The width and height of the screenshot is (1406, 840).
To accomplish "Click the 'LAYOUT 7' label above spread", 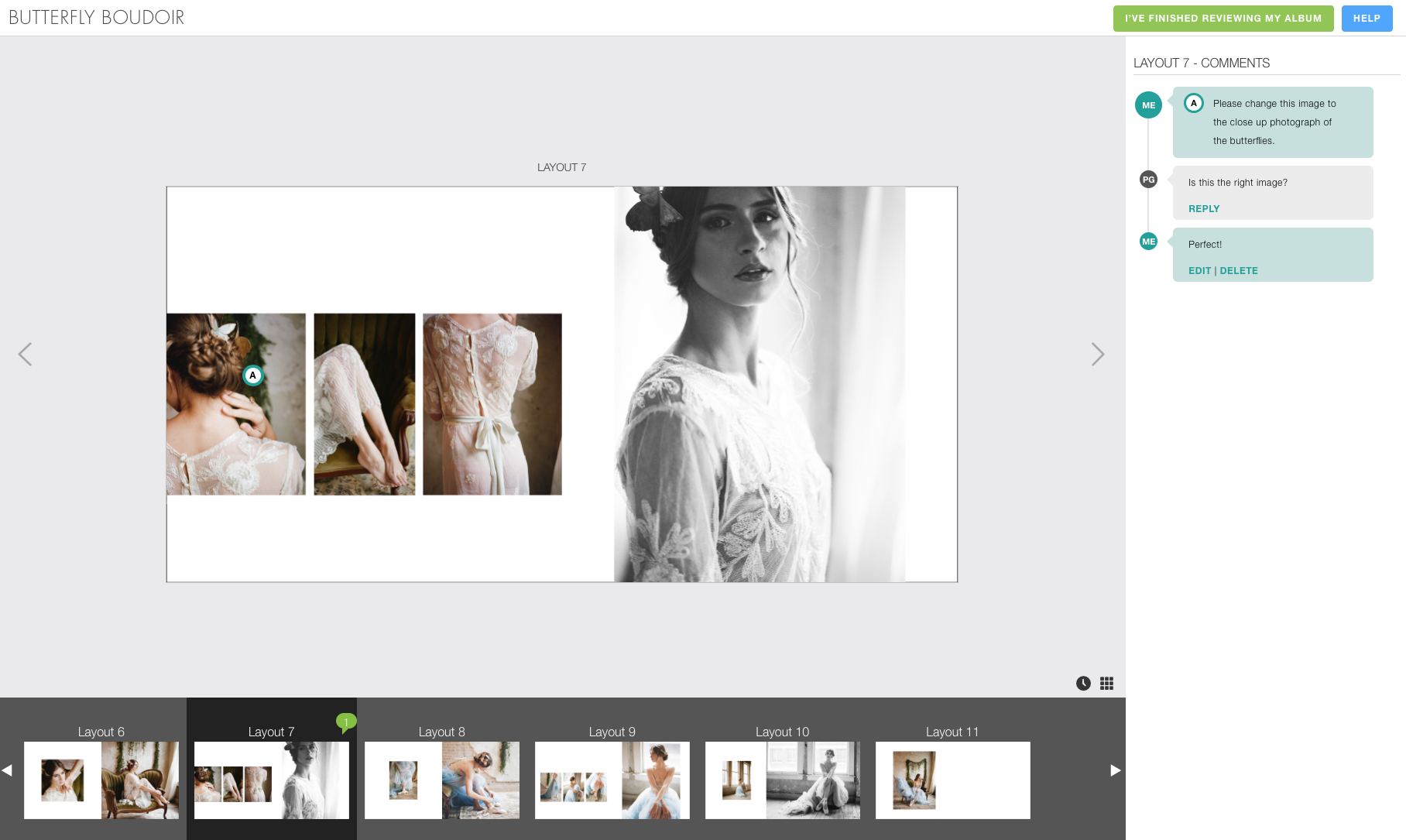I will tap(562, 167).
